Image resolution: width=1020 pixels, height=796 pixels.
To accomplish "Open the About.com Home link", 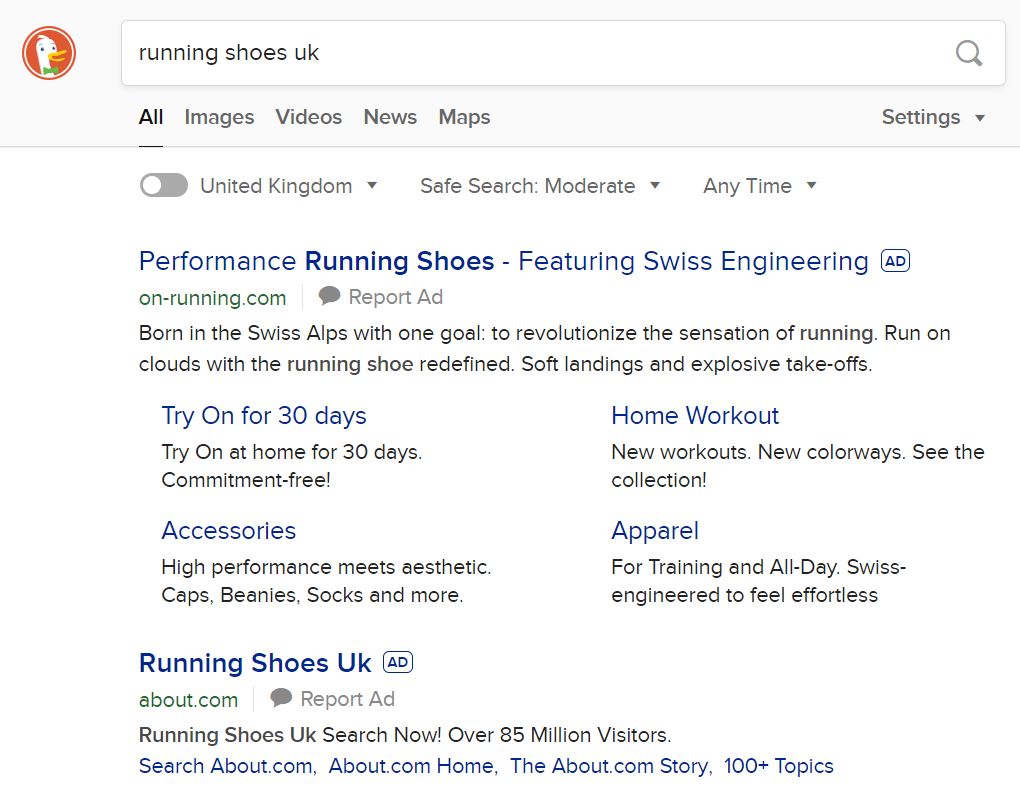I will [411, 765].
